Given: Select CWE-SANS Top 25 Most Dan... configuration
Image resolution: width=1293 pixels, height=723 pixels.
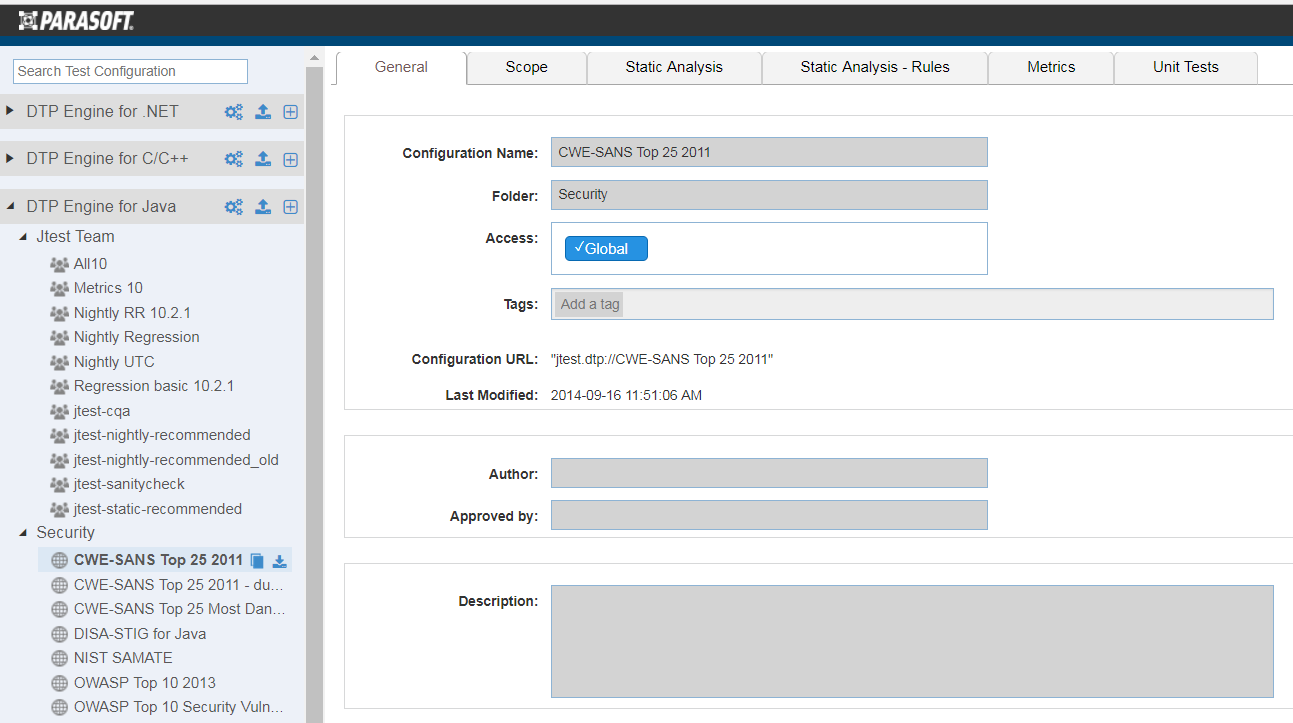Looking at the screenshot, I should point(179,609).
